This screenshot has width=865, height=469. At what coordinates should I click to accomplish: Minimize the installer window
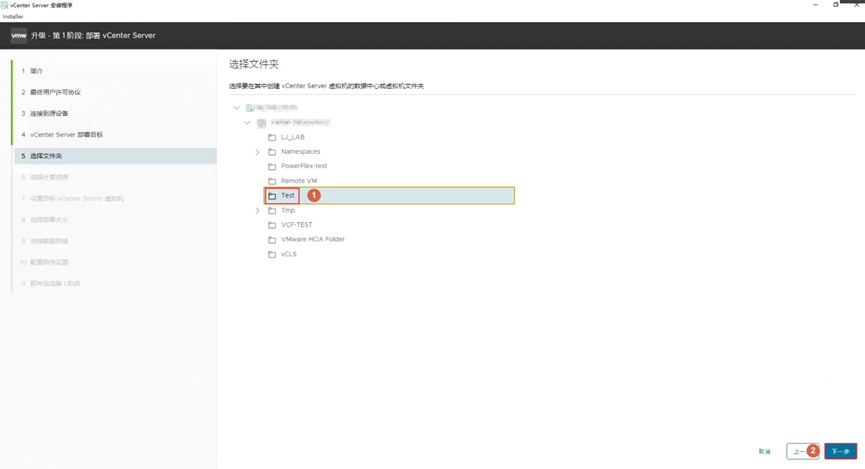coord(815,4)
